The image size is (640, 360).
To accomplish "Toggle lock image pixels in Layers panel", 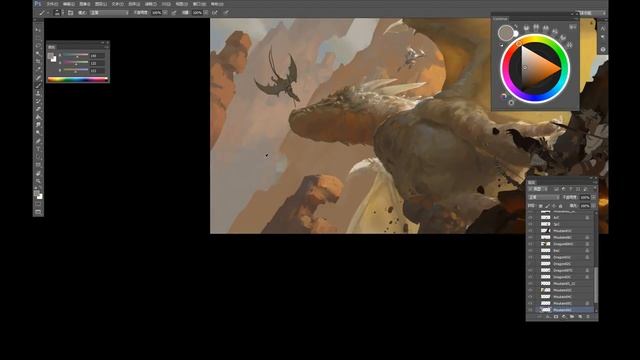I will point(547,206).
